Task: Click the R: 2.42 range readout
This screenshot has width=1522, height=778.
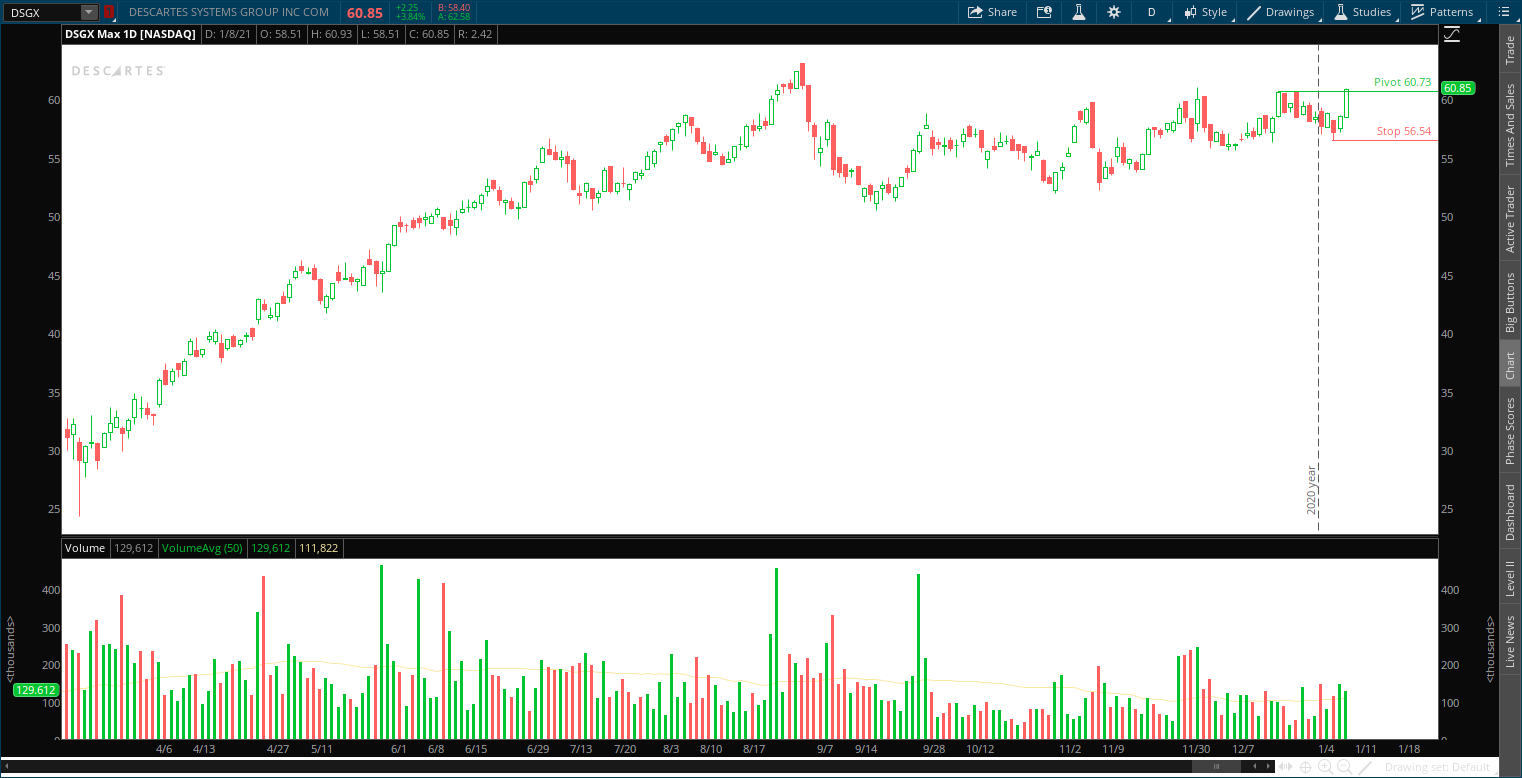Action: (474, 34)
